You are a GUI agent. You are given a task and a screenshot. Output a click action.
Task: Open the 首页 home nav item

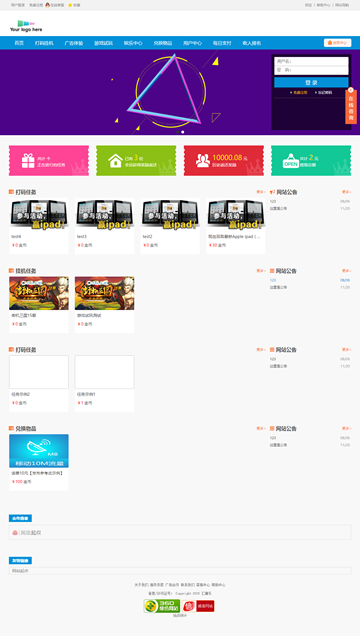19,43
